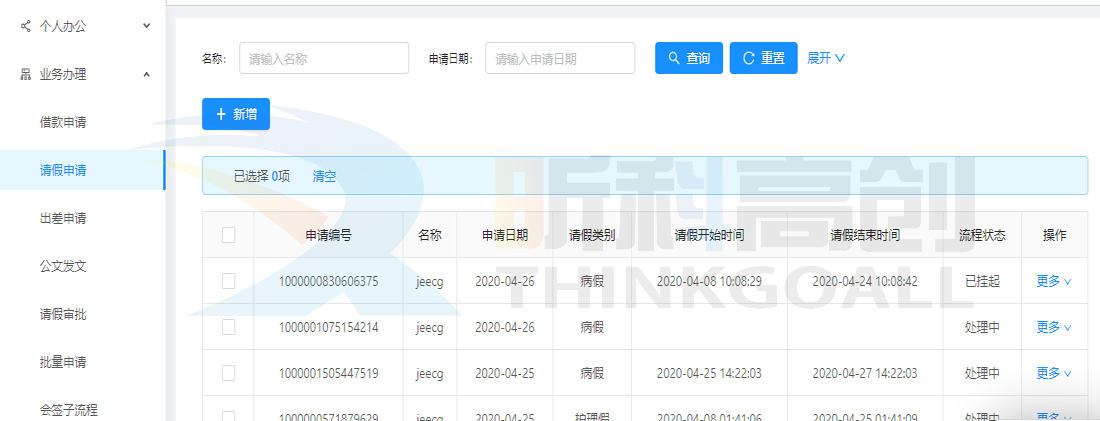Screen dimensions: 1100x421
Task: Click the 清空 clear selection link
Action: click(324, 176)
